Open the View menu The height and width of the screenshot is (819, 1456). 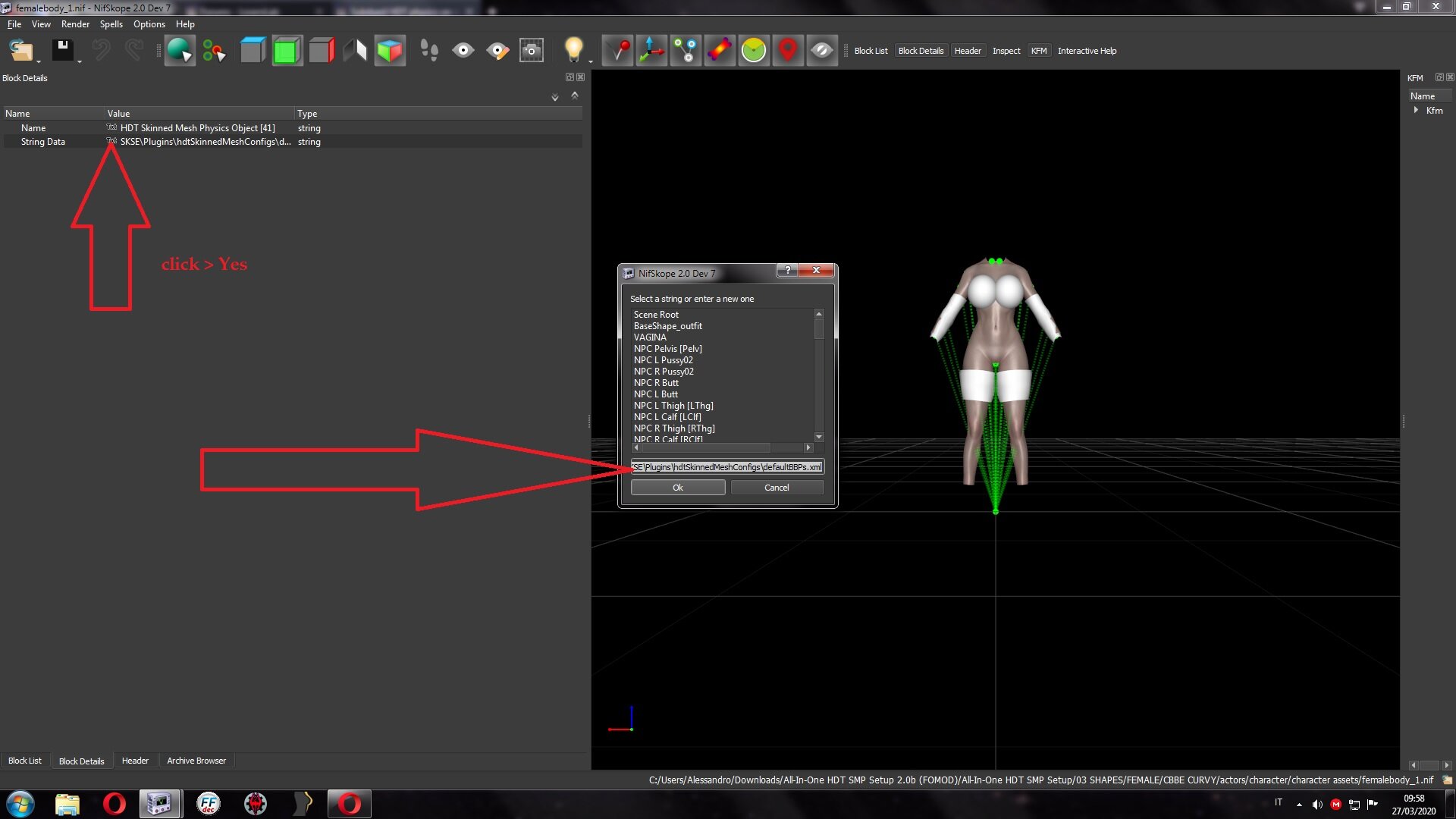(x=41, y=24)
